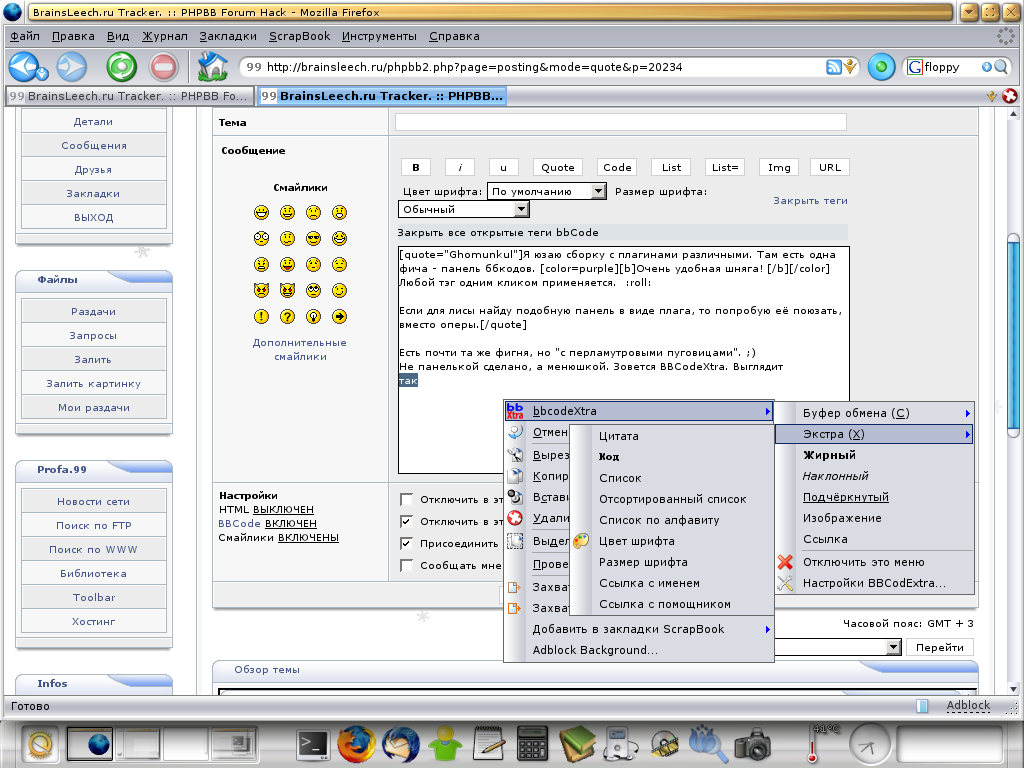Click the 'Перейти' button
The image size is (1024, 768).
[940, 647]
